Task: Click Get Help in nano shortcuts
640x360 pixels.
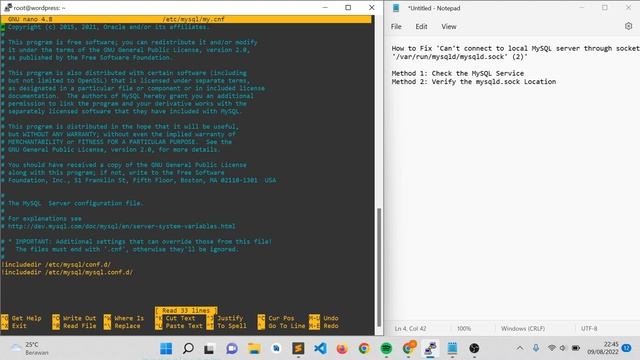Action: (27, 318)
